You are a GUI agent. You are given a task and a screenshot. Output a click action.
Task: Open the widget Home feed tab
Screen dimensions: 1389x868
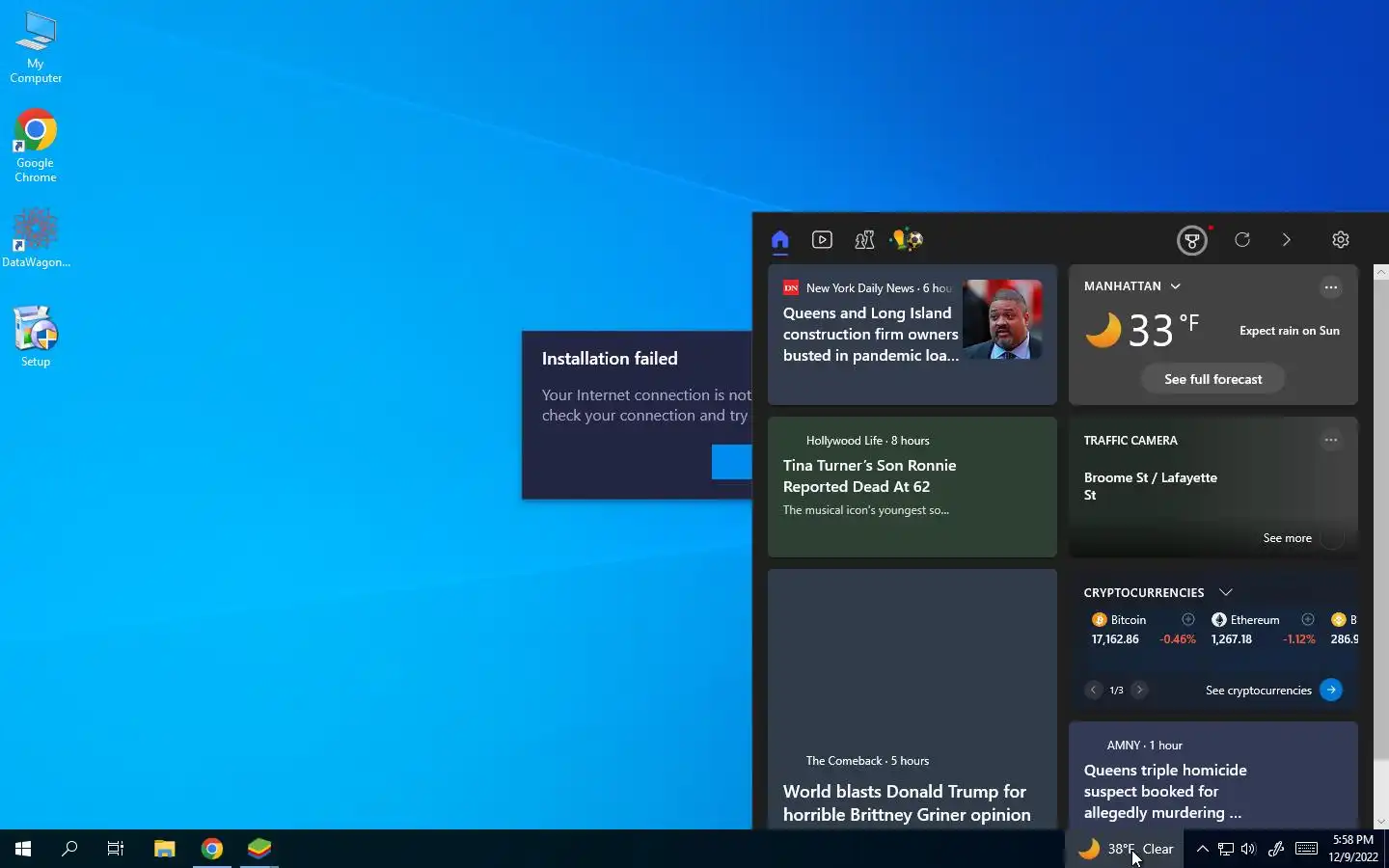780,240
